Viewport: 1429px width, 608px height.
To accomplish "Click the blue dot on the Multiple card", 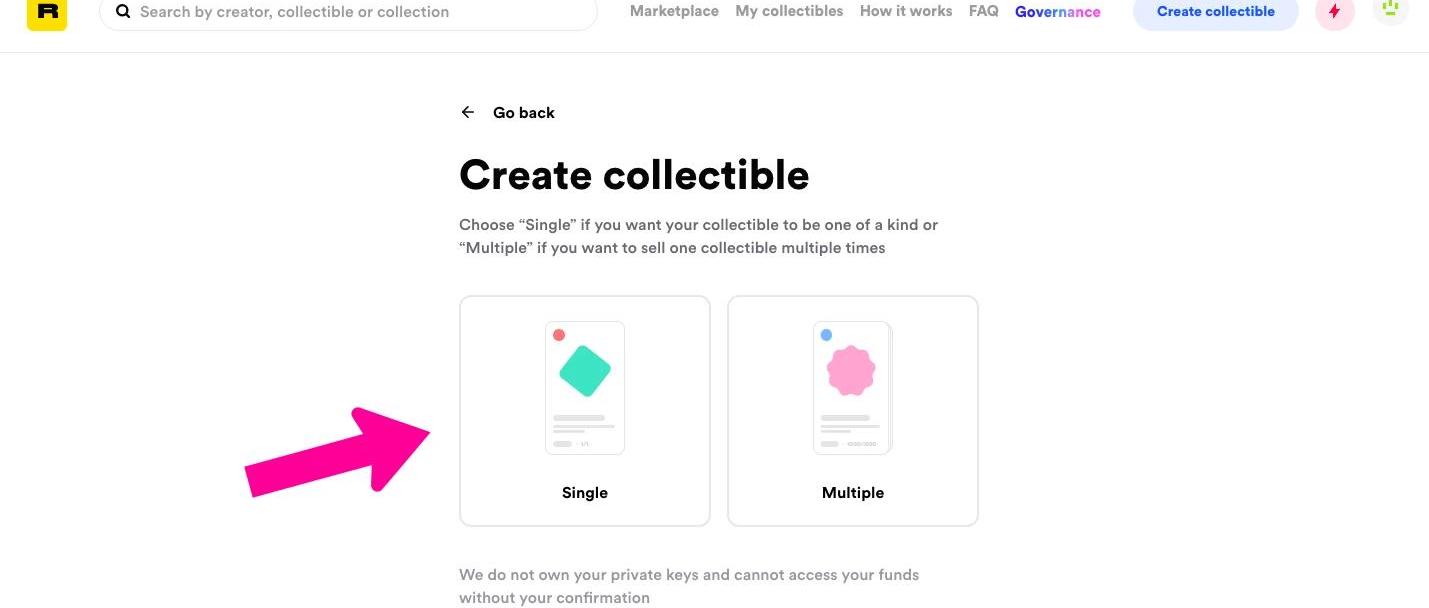I will pyautogui.click(x=826, y=335).
